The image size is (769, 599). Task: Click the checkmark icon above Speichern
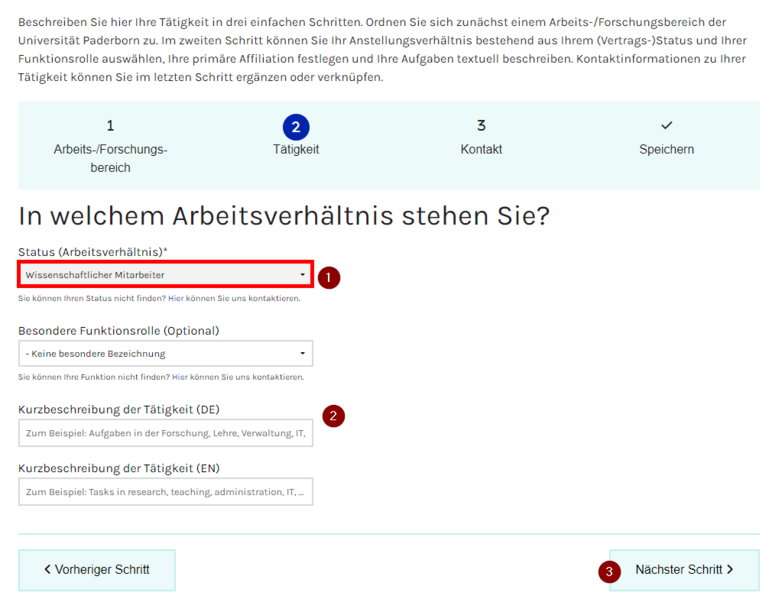tap(667, 126)
